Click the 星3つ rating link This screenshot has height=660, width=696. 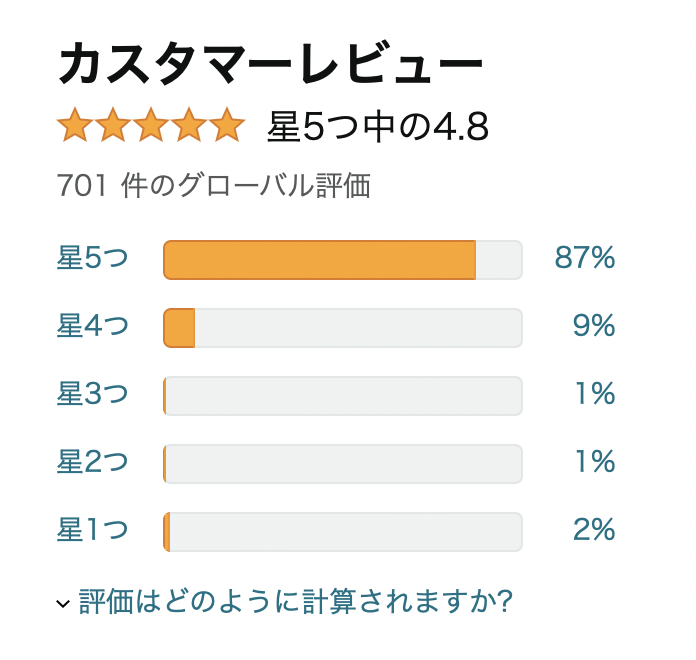93,395
